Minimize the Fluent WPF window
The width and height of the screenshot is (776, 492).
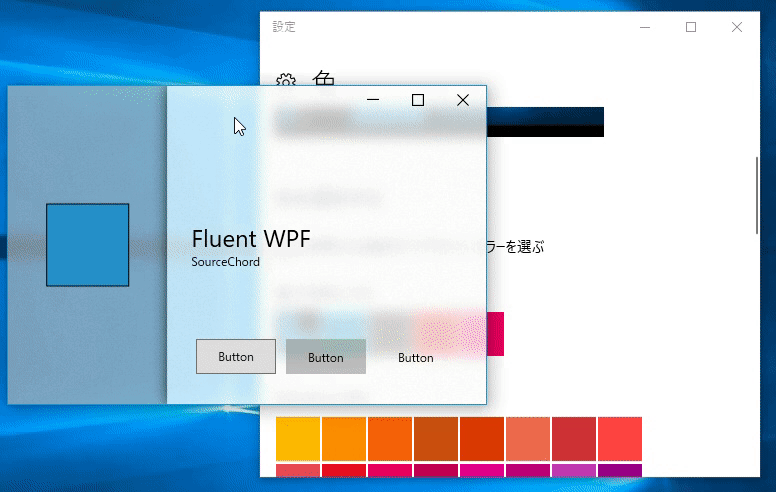coord(373,100)
